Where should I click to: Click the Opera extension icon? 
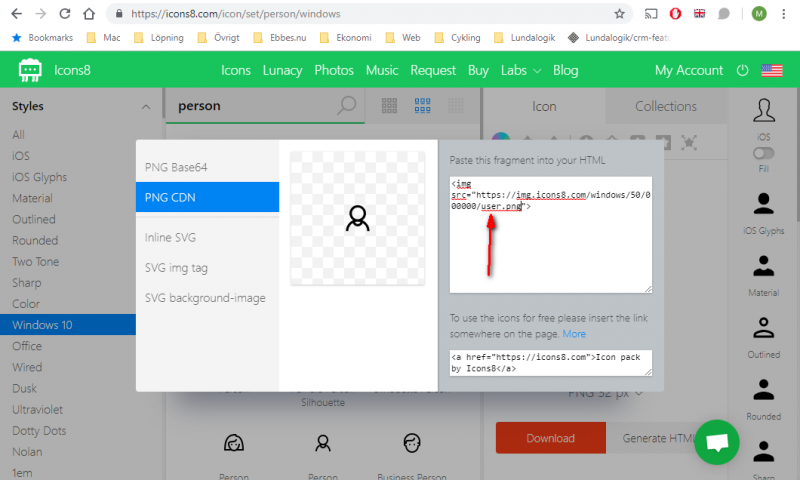click(x=675, y=14)
